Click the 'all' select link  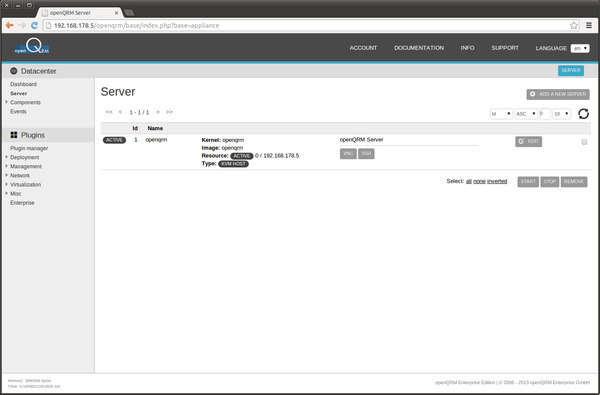point(469,181)
